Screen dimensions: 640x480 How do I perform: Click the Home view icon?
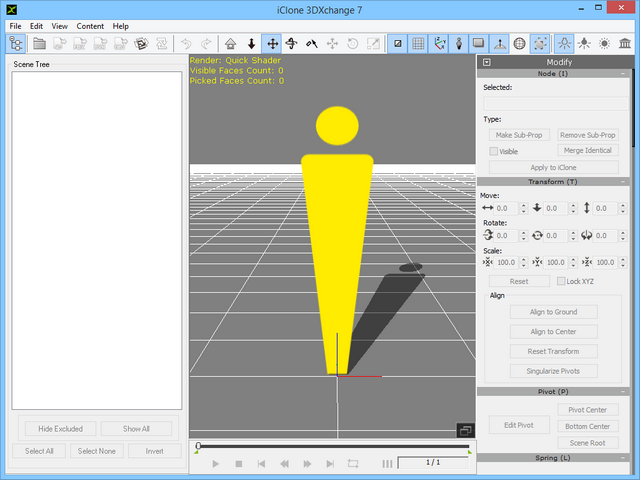click(x=231, y=44)
